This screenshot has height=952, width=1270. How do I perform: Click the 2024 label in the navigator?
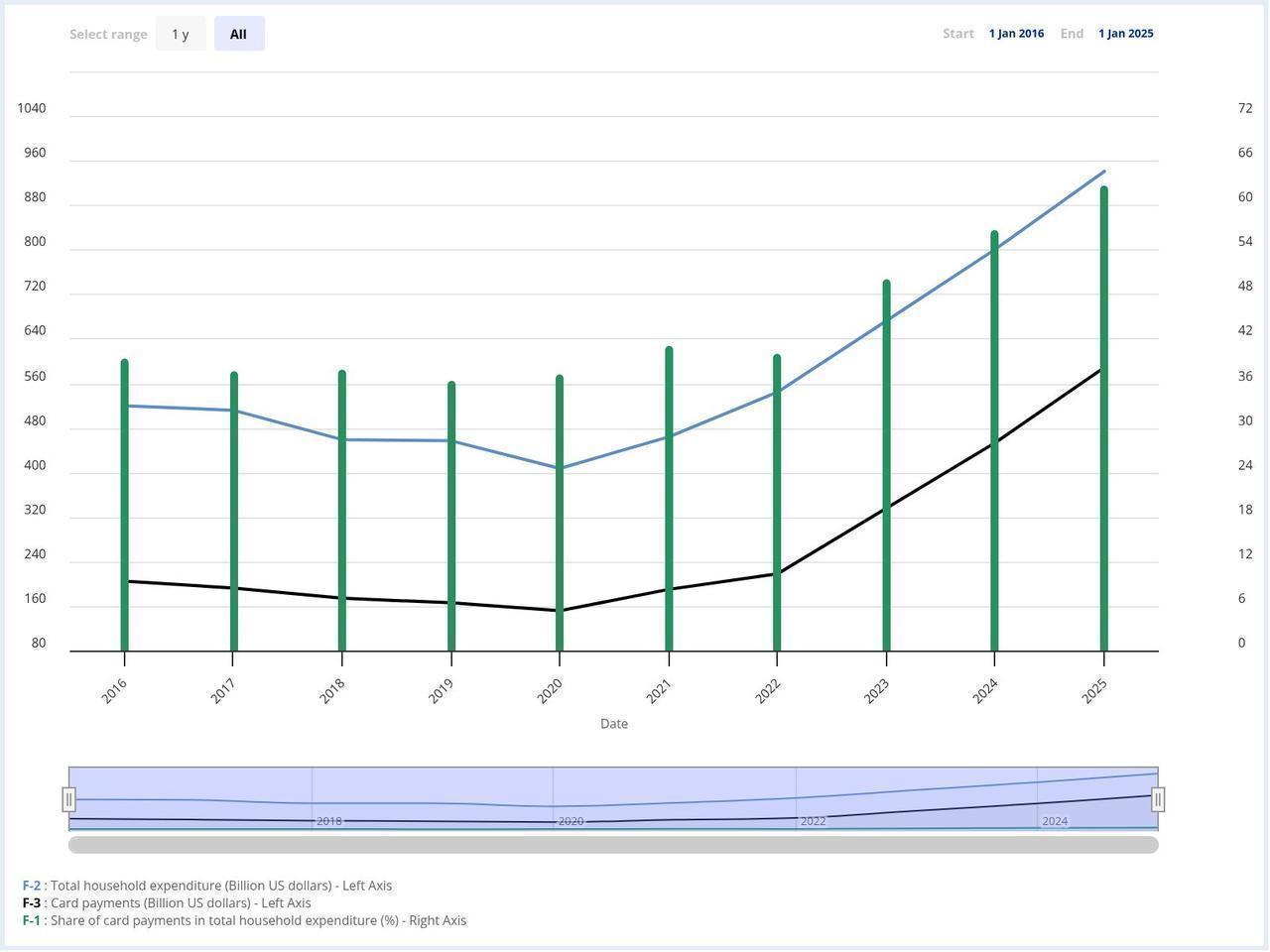(1056, 821)
